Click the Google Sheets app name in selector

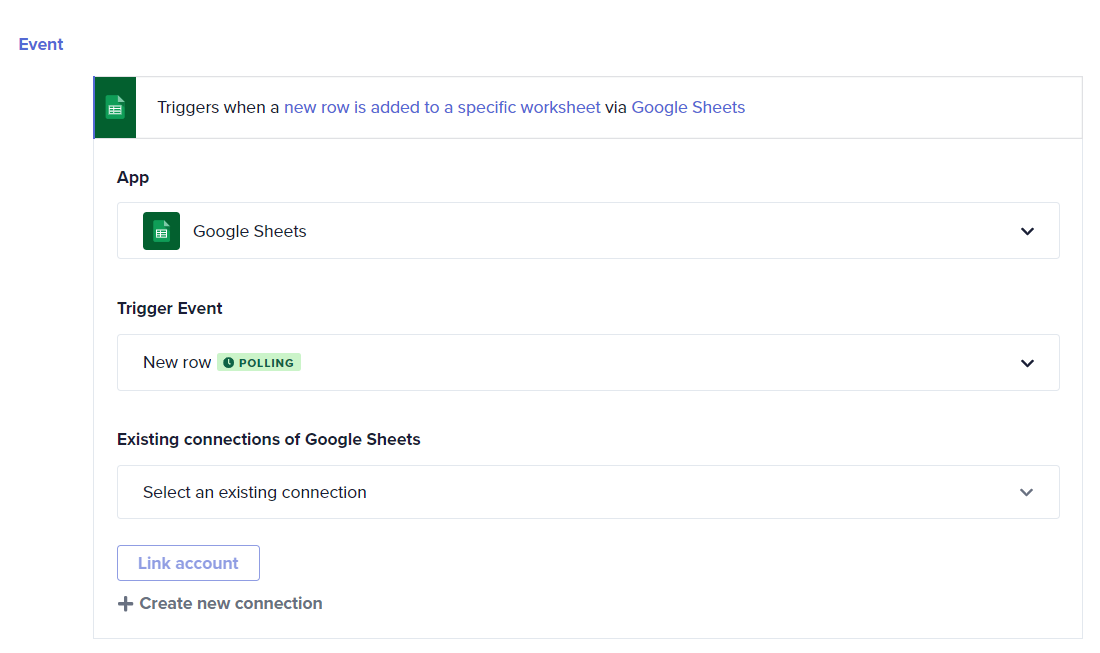click(250, 231)
